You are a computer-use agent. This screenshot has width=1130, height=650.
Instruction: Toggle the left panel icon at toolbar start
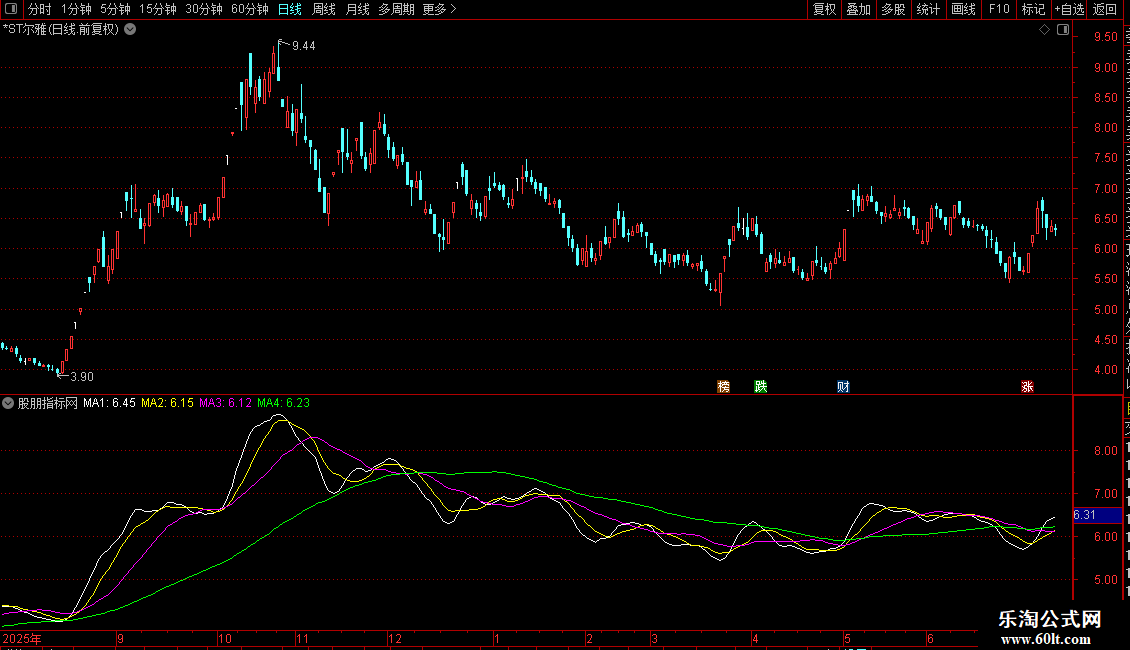[11, 9]
